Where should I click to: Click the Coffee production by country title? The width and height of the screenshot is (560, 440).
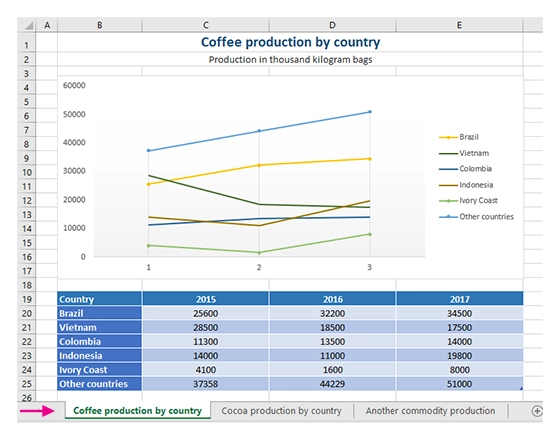290,42
